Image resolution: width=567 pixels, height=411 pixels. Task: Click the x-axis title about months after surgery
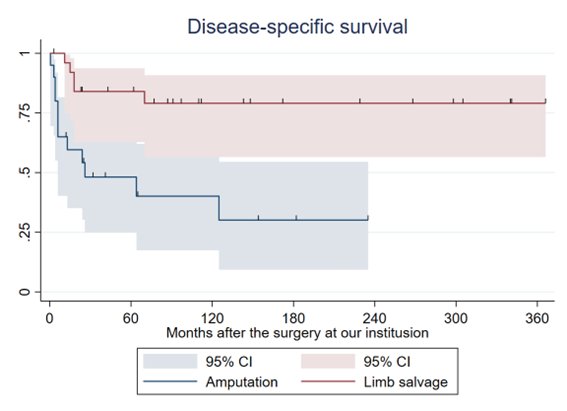pos(297,333)
